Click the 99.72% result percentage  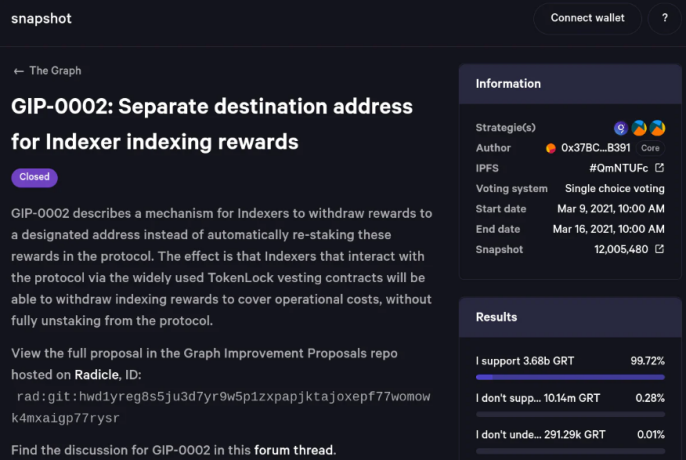click(648, 361)
